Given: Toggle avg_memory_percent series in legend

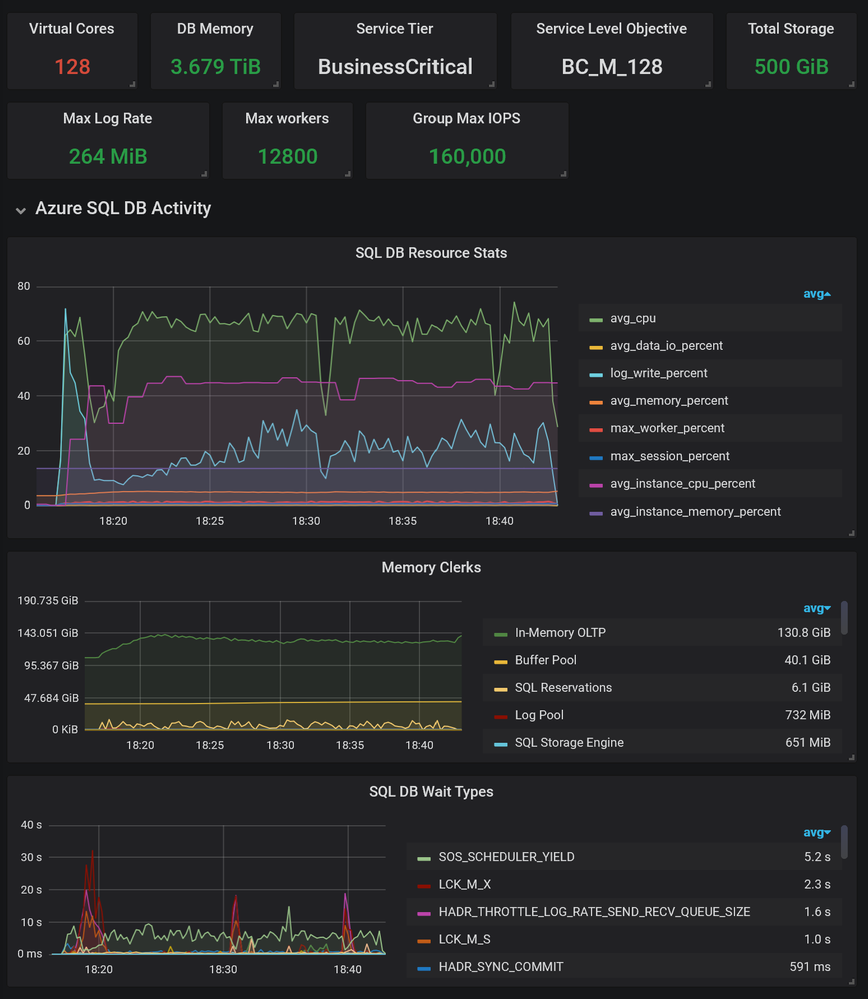Looking at the screenshot, I should (x=669, y=400).
